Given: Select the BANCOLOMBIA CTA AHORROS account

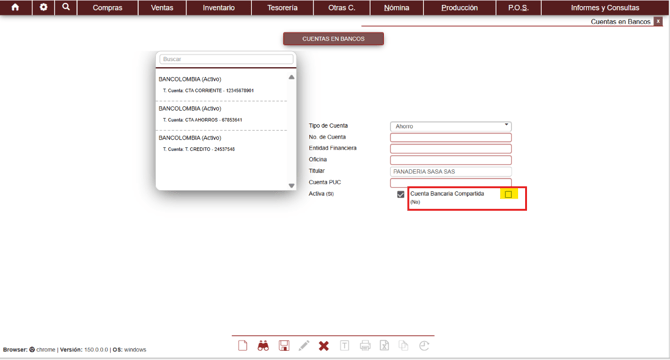Looking at the screenshot, I should (x=221, y=114).
